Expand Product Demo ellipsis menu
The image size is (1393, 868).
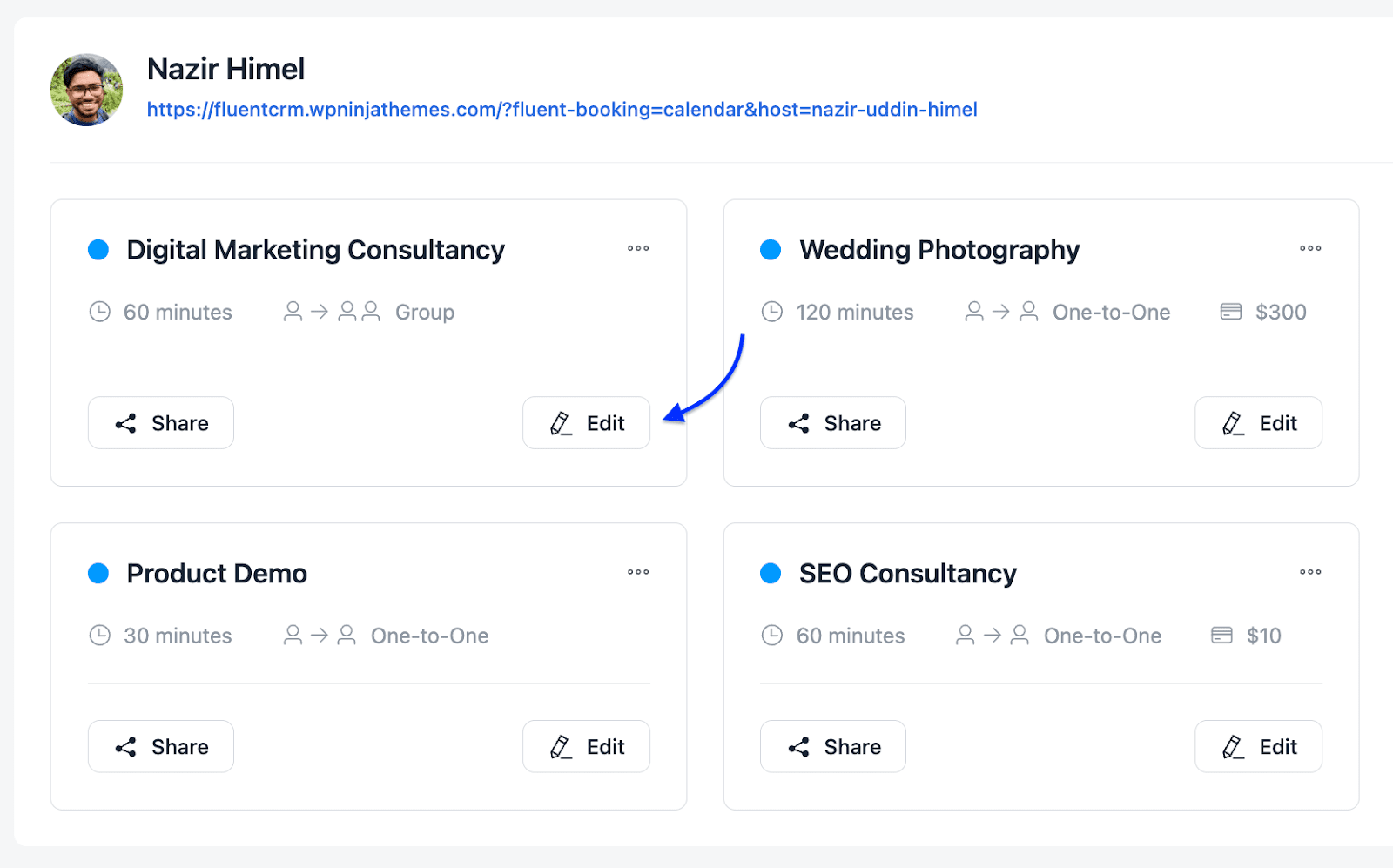(x=638, y=573)
